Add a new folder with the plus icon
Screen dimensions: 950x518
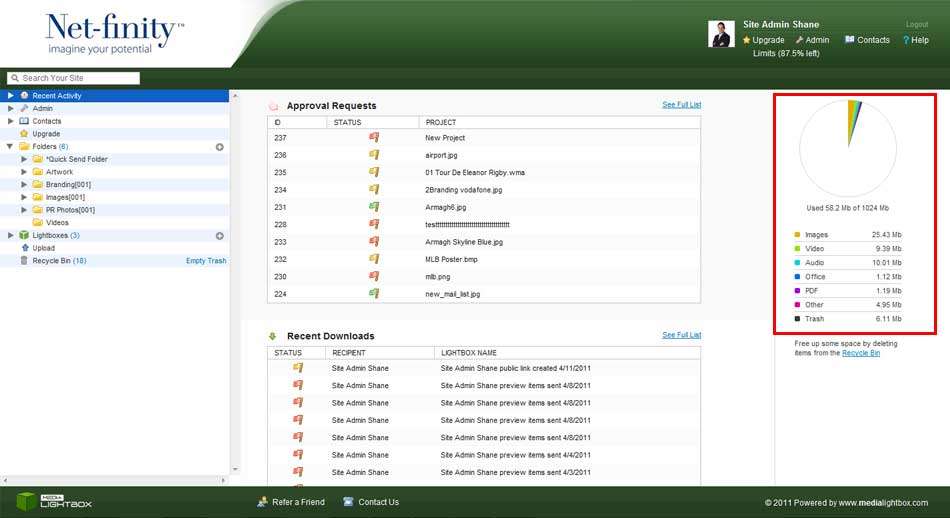coord(219,147)
